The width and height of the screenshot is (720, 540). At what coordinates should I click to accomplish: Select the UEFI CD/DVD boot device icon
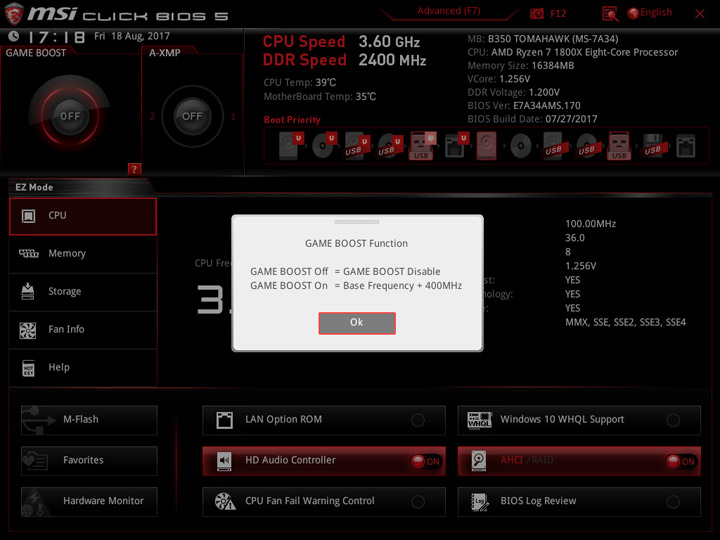(x=324, y=146)
